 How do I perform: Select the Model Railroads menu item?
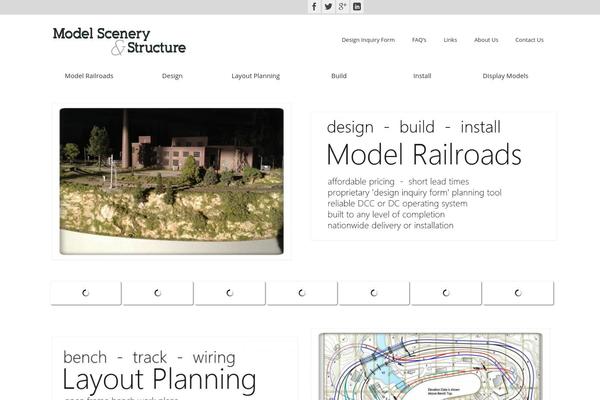click(89, 76)
